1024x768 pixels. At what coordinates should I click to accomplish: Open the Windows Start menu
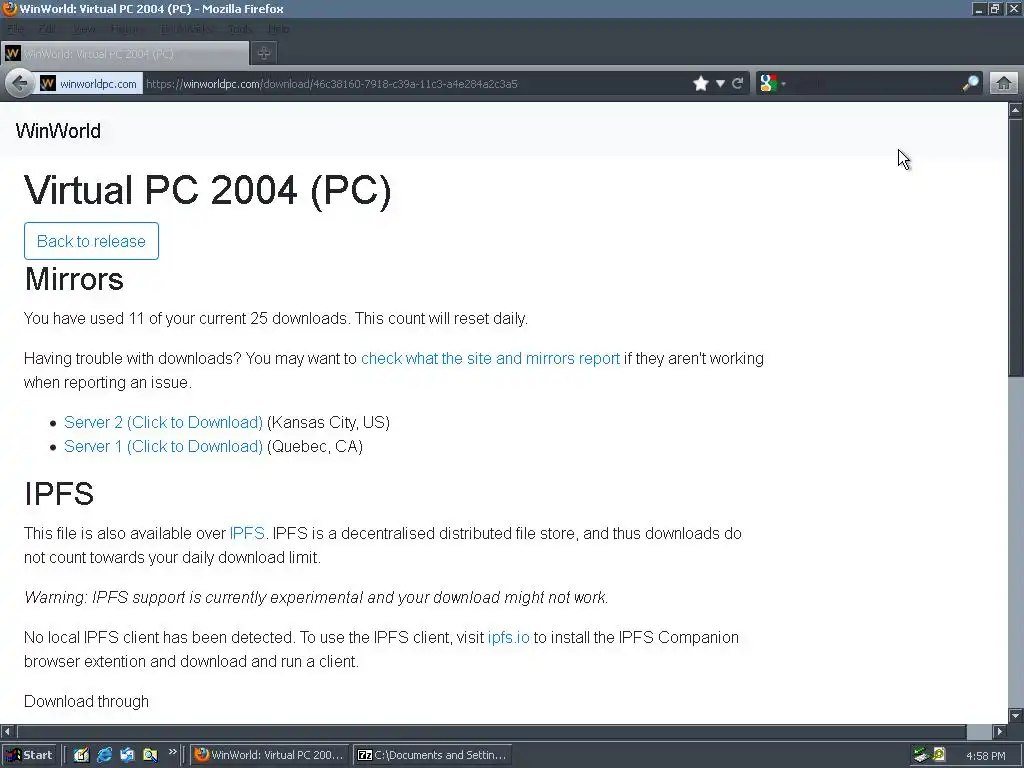29,755
